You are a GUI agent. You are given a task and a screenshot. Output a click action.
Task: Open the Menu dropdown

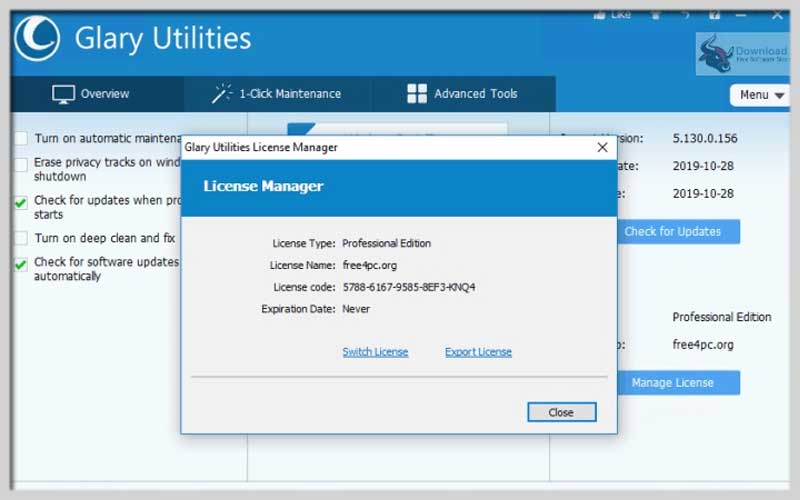(x=760, y=95)
